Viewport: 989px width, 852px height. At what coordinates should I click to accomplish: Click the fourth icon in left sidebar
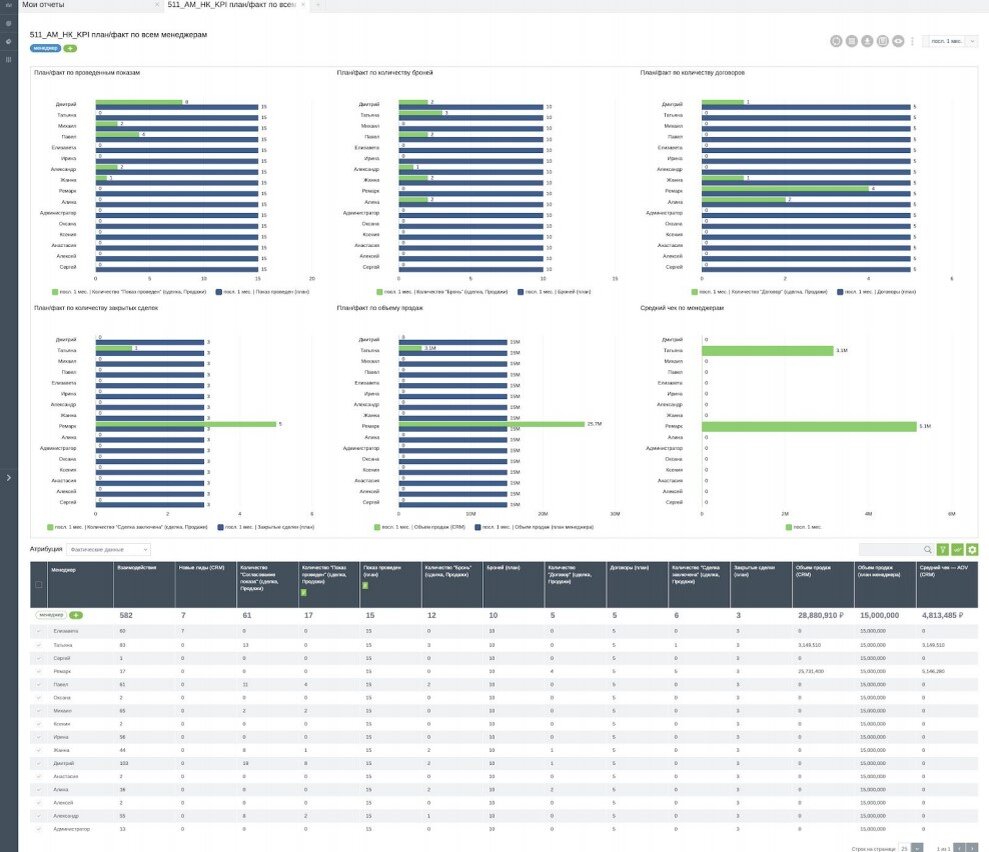(8, 59)
